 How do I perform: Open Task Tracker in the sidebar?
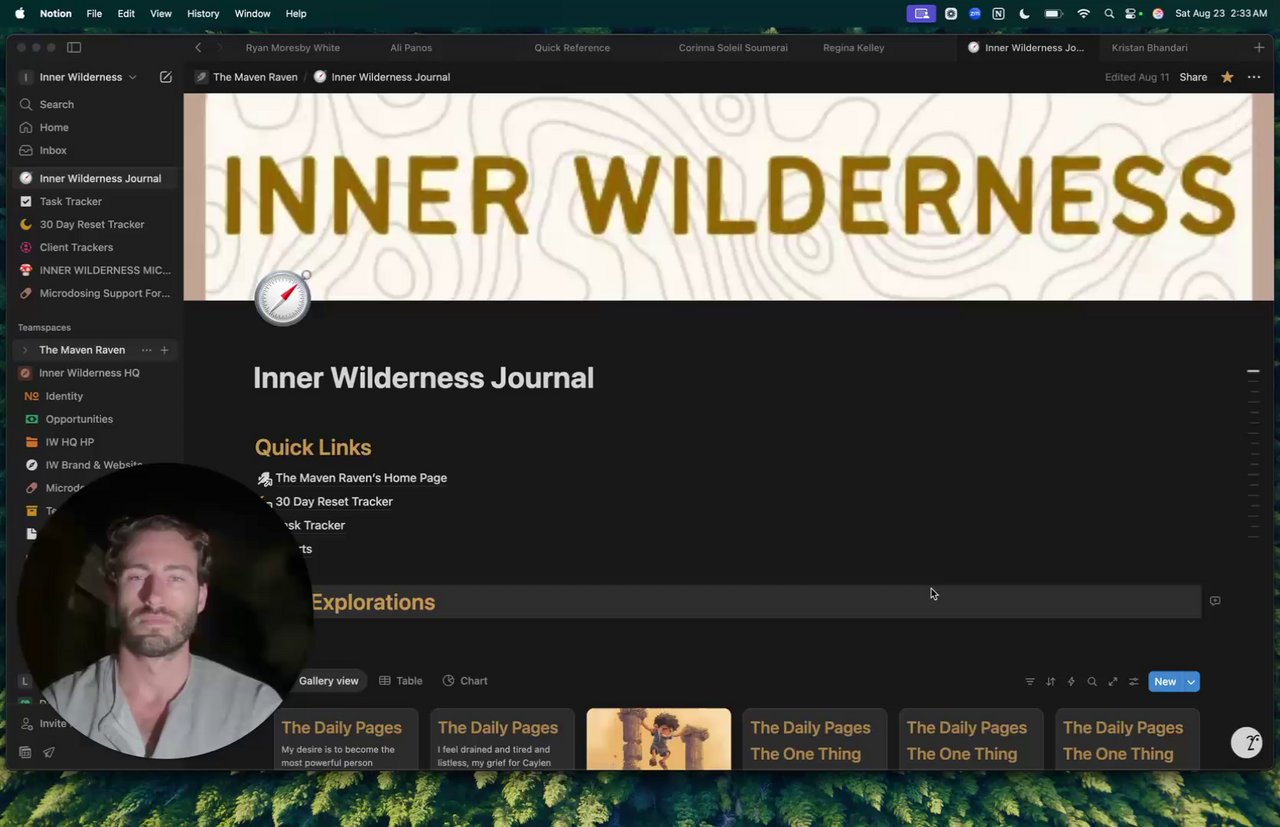pyautogui.click(x=71, y=201)
